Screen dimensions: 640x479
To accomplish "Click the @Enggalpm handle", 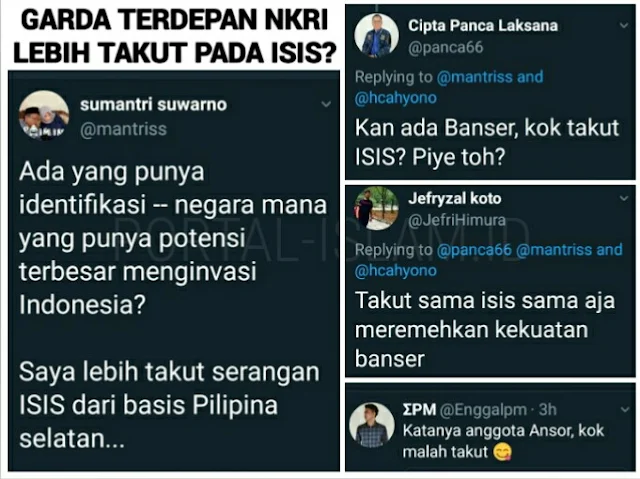I will coord(483,410).
